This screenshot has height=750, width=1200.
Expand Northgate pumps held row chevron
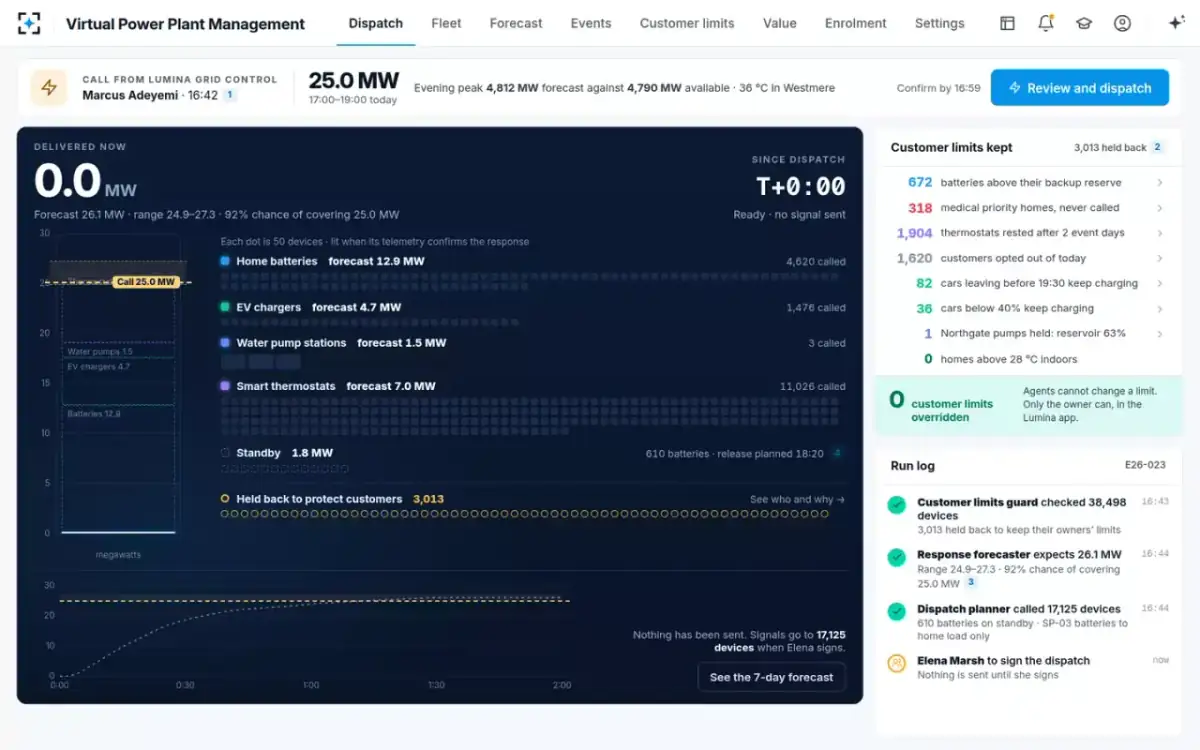point(1159,333)
